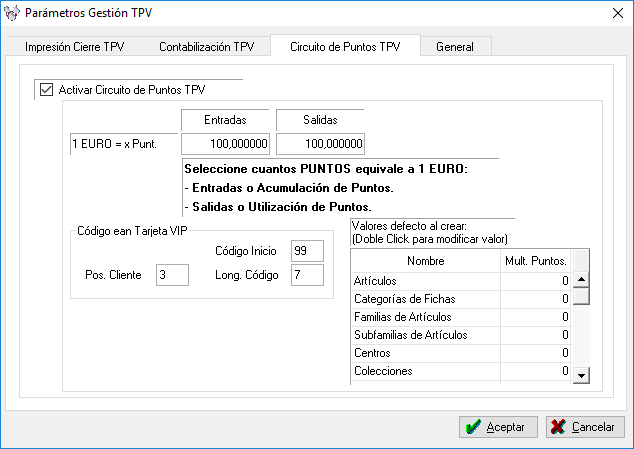Uncheck Activar Circuito de Puntos TPV
Image resolution: width=634 pixels, height=449 pixels.
46,89
